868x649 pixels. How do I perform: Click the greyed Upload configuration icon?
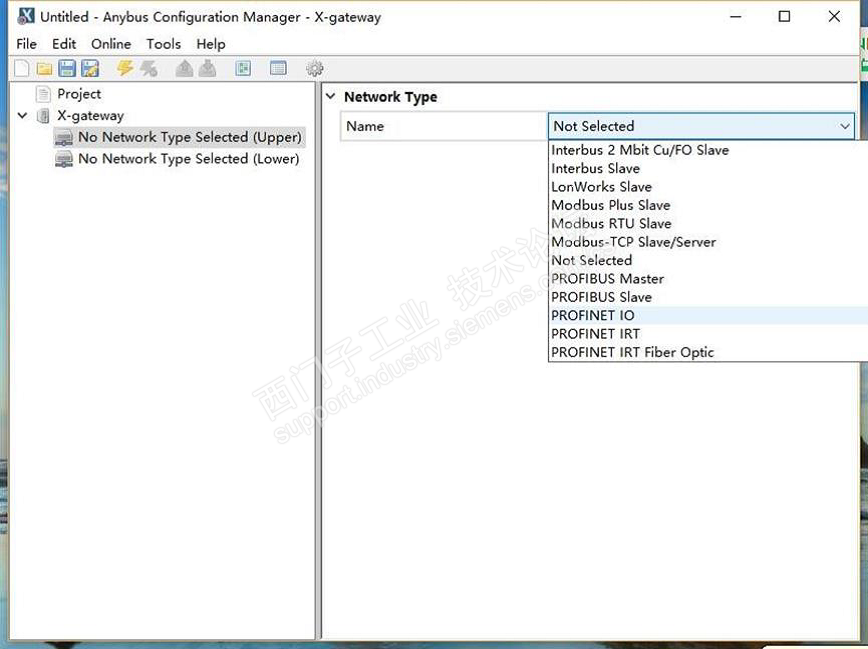tap(184, 69)
